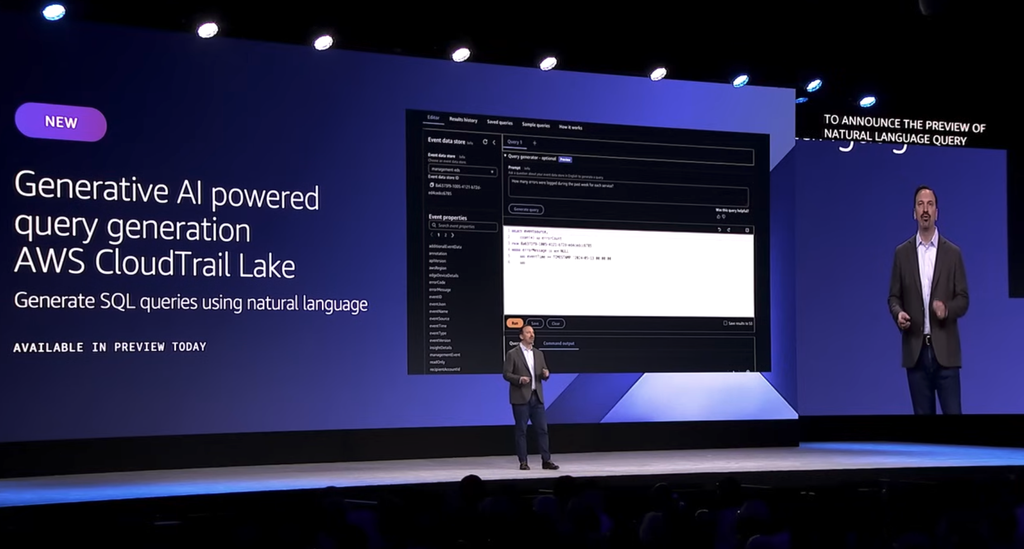Click the edgeDeviceDetails property

point(443,275)
